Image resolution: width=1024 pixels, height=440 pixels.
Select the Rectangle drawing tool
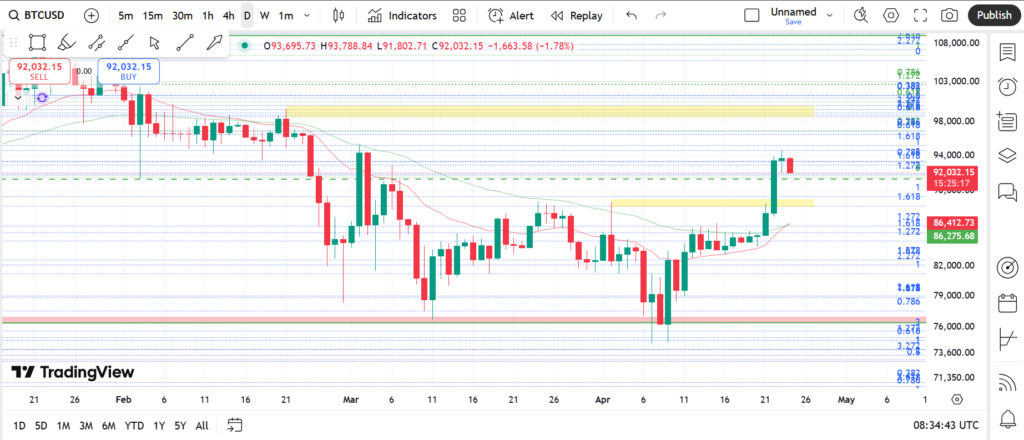click(37, 43)
